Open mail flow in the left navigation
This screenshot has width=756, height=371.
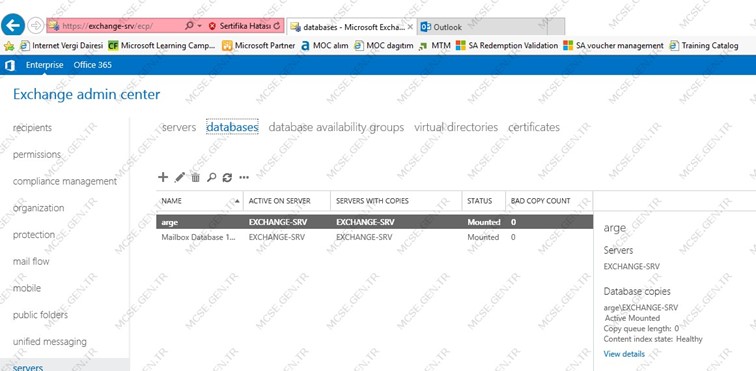pos(31,261)
